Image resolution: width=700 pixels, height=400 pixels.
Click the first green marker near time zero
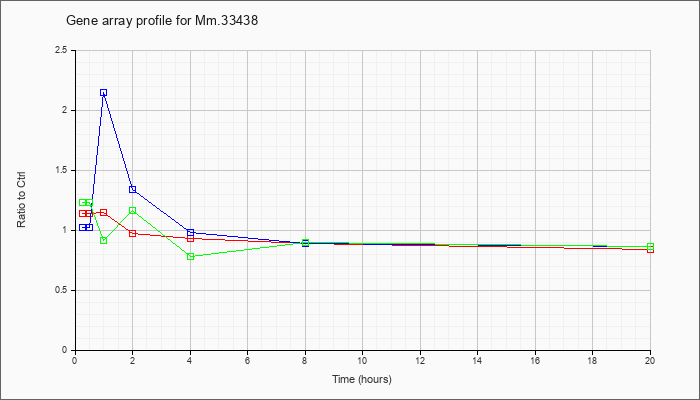click(x=83, y=202)
